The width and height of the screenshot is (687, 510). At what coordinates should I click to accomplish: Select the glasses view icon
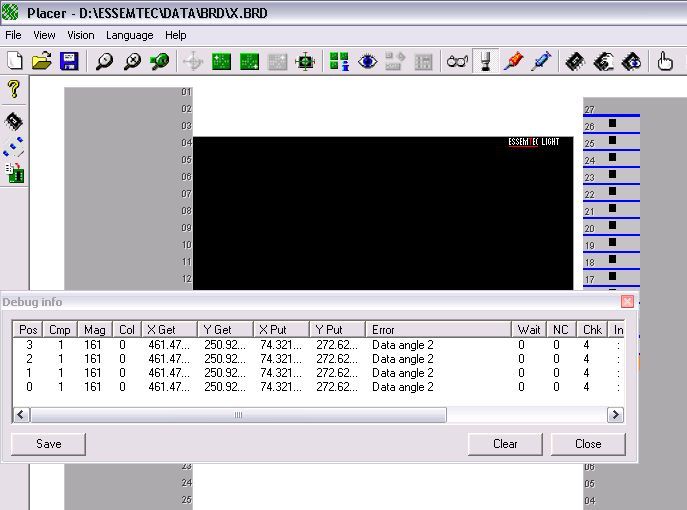(x=457, y=61)
